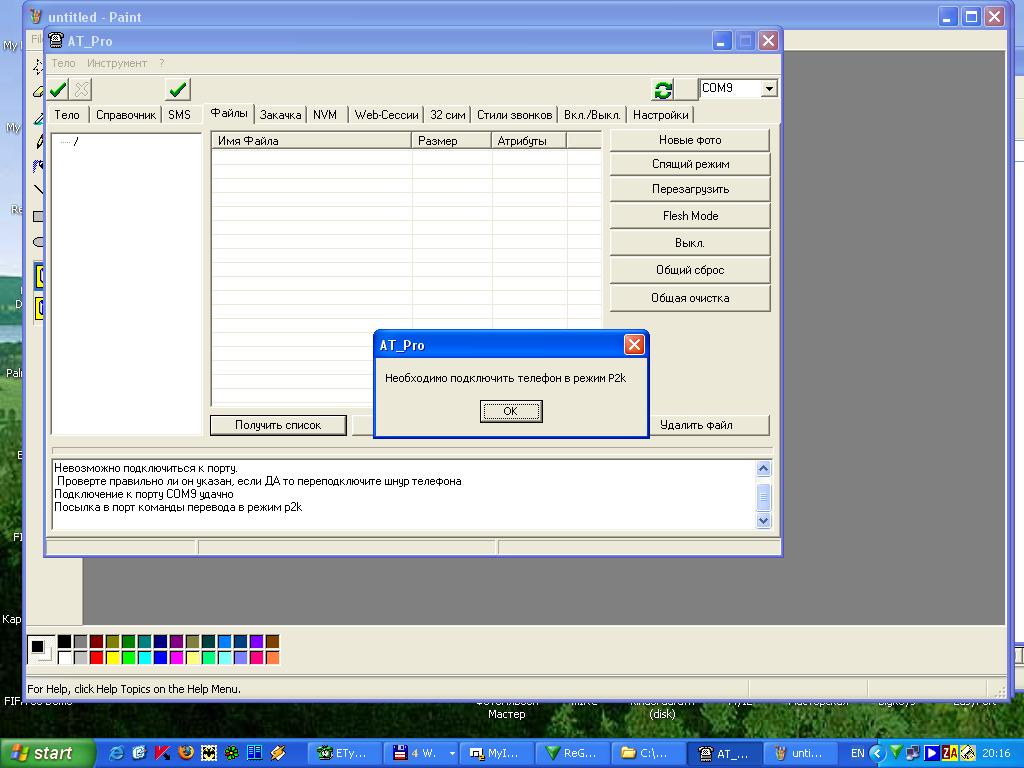Open the 32 сим tab
Viewport: 1024px width, 768px height.
(x=448, y=115)
